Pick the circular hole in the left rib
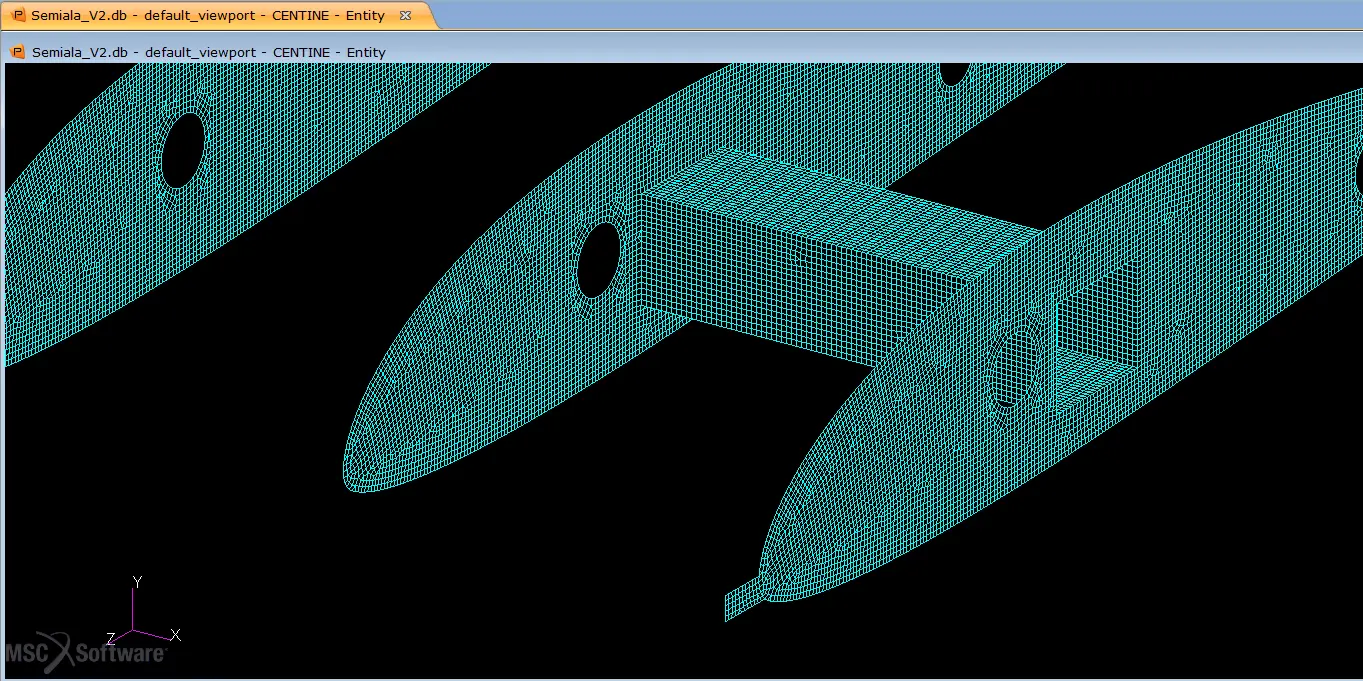This screenshot has width=1363, height=681. [183, 150]
